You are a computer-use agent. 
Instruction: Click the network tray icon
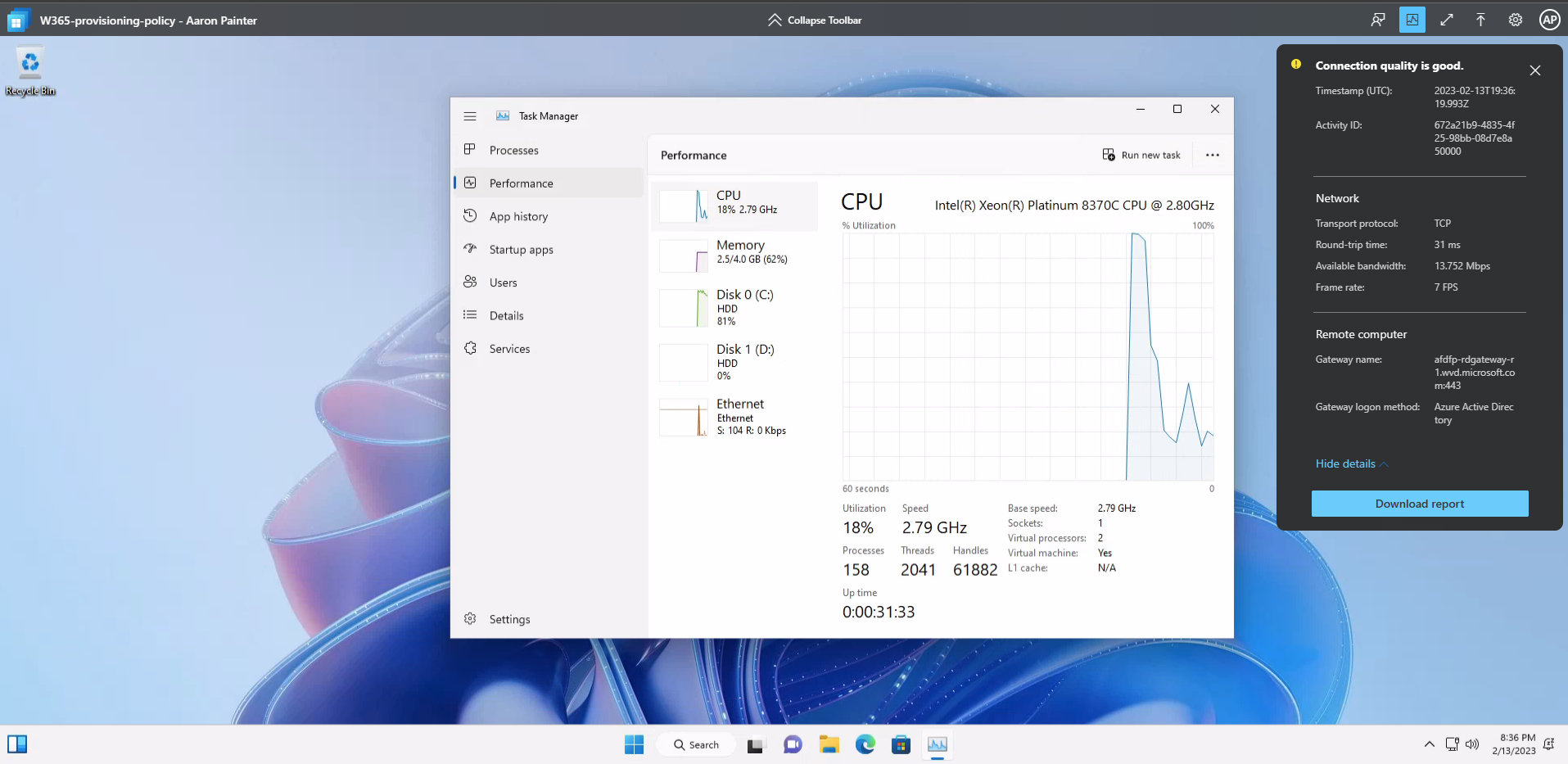pyautogui.click(x=1452, y=744)
